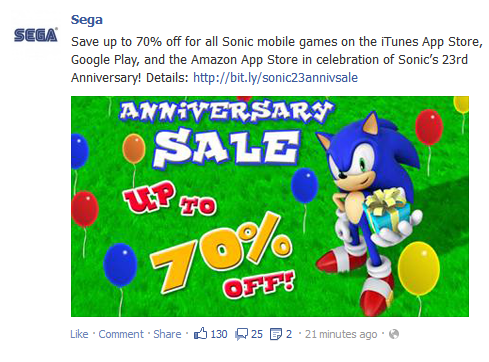Click the shares note icon

276,334
